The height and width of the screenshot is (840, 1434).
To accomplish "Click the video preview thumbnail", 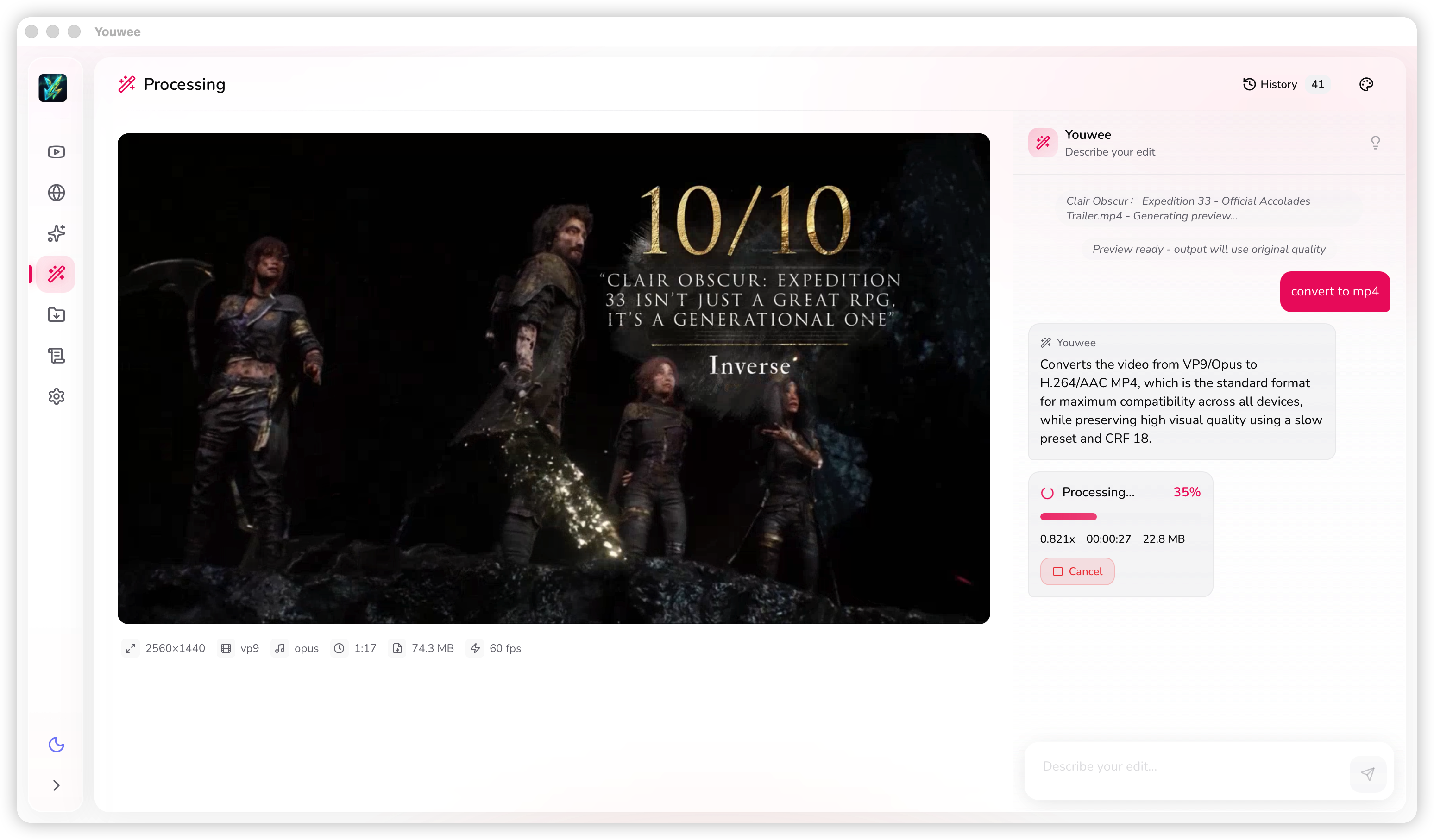I will tap(553, 378).
